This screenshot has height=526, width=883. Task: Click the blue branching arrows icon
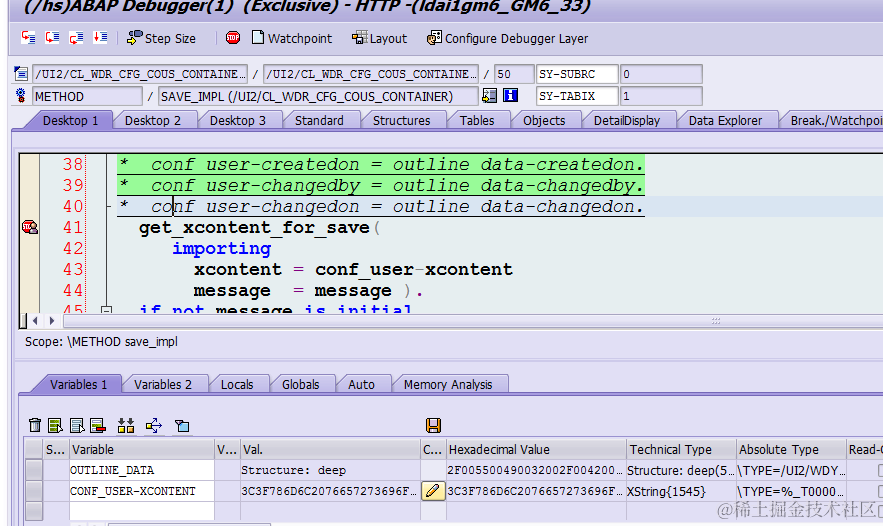(154, 425)
